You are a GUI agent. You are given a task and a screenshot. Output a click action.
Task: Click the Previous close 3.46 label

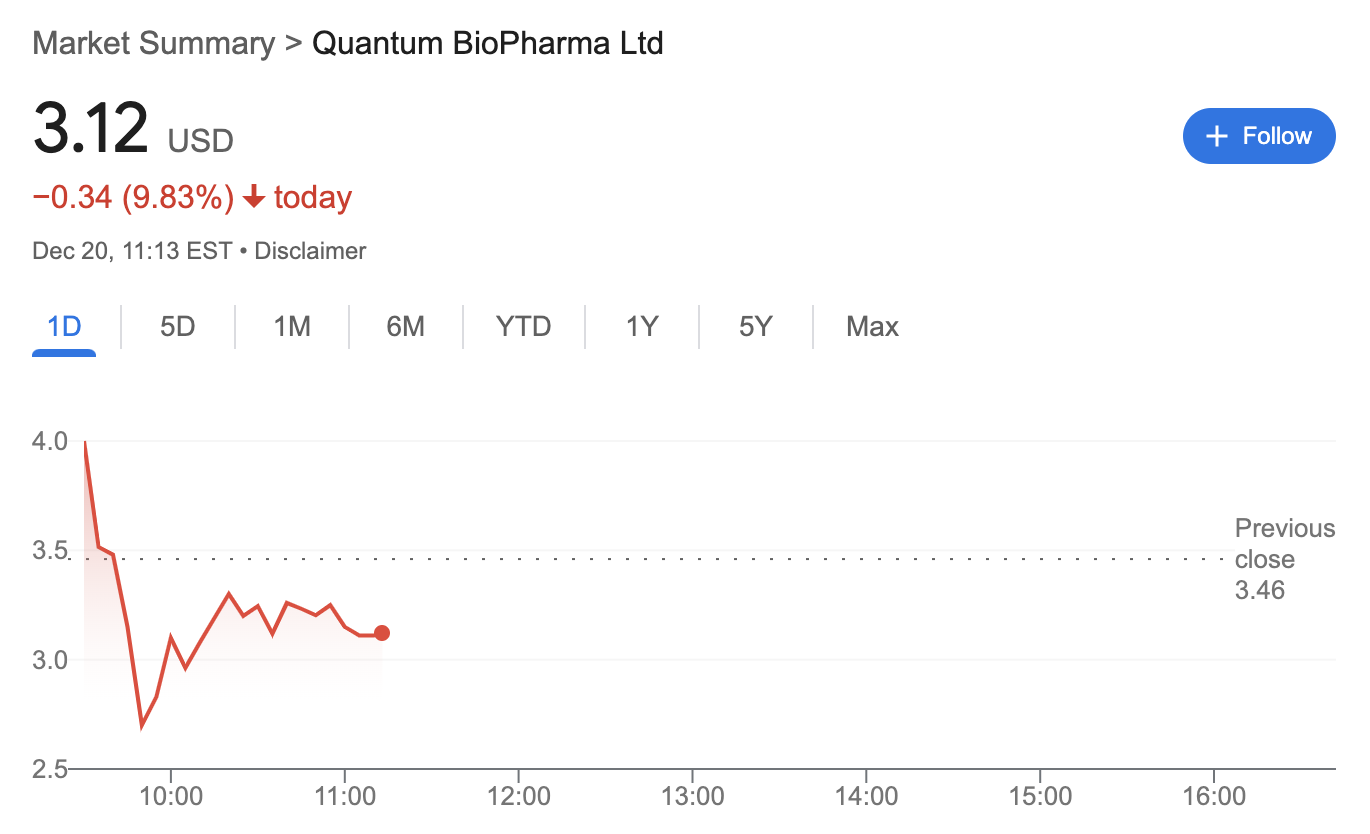click(1284, 559)
